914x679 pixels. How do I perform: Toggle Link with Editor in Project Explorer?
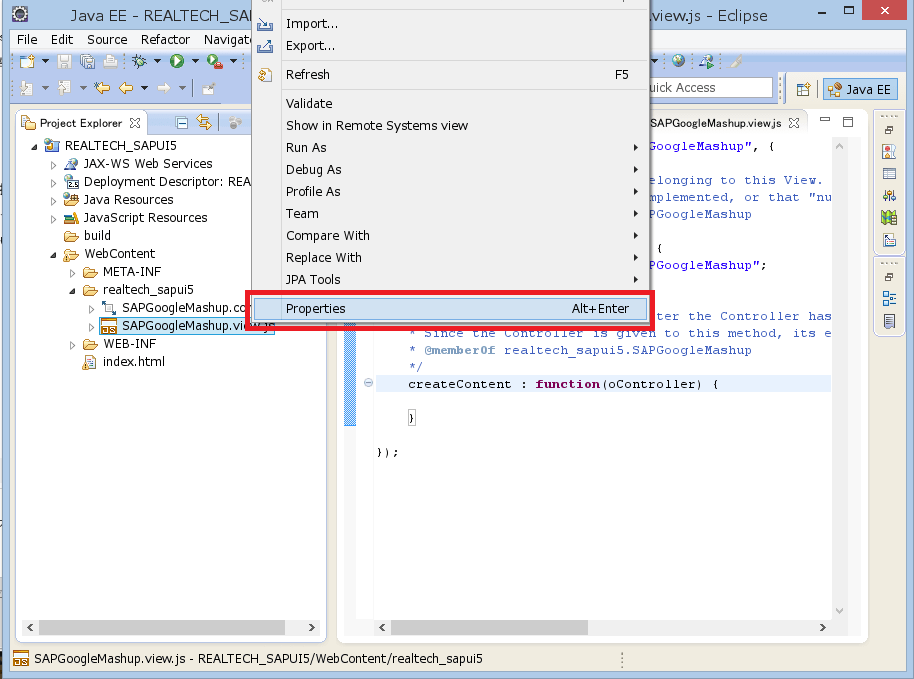click(x=203, y=122)
